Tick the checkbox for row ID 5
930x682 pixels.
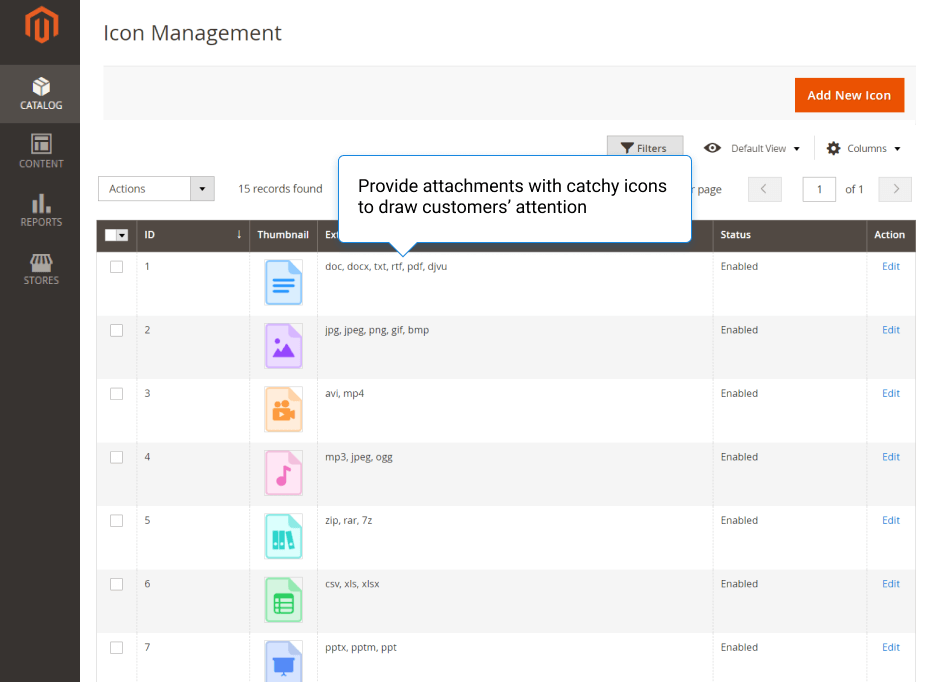116,521
